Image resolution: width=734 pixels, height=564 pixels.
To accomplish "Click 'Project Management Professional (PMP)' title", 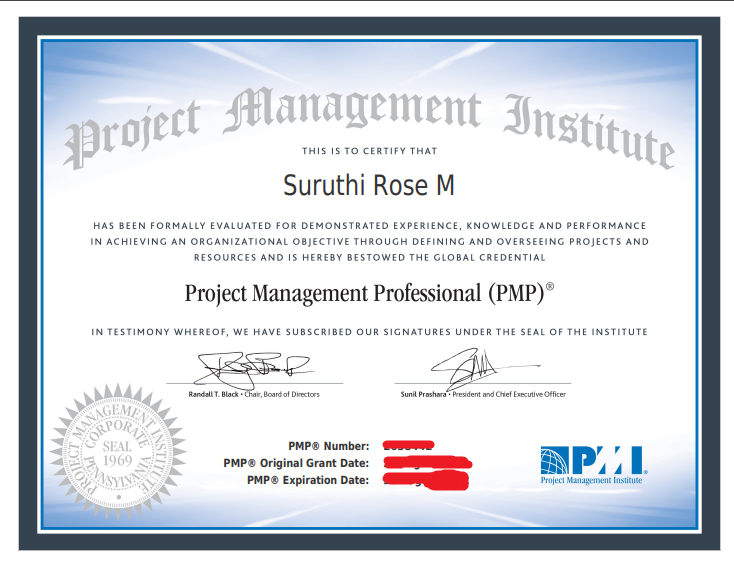I will (x=369, y=293).
